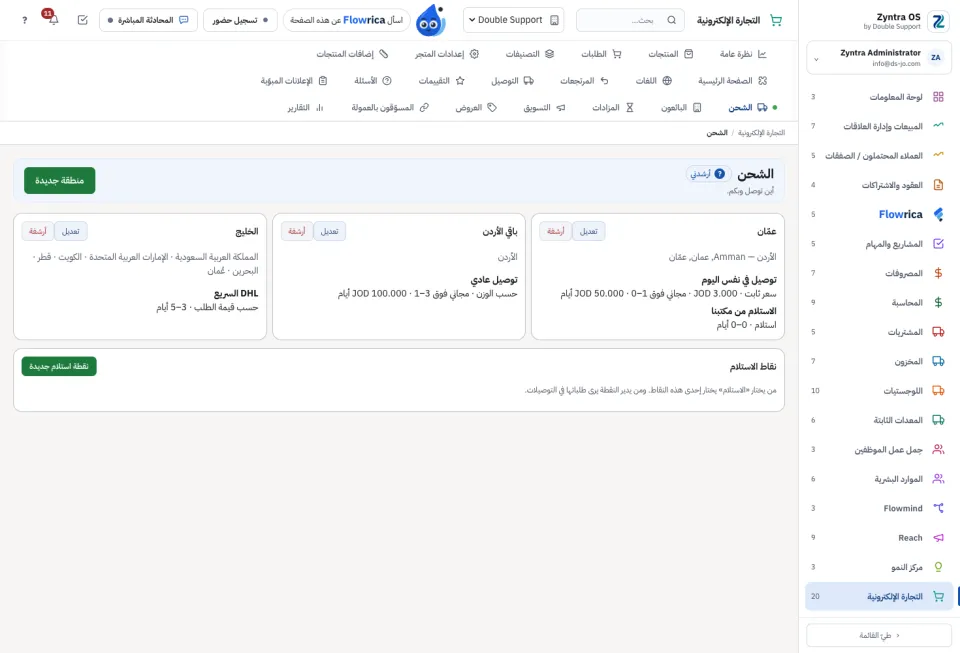Switch to التقارير tab
960x653 pixels.
(306, 107)
